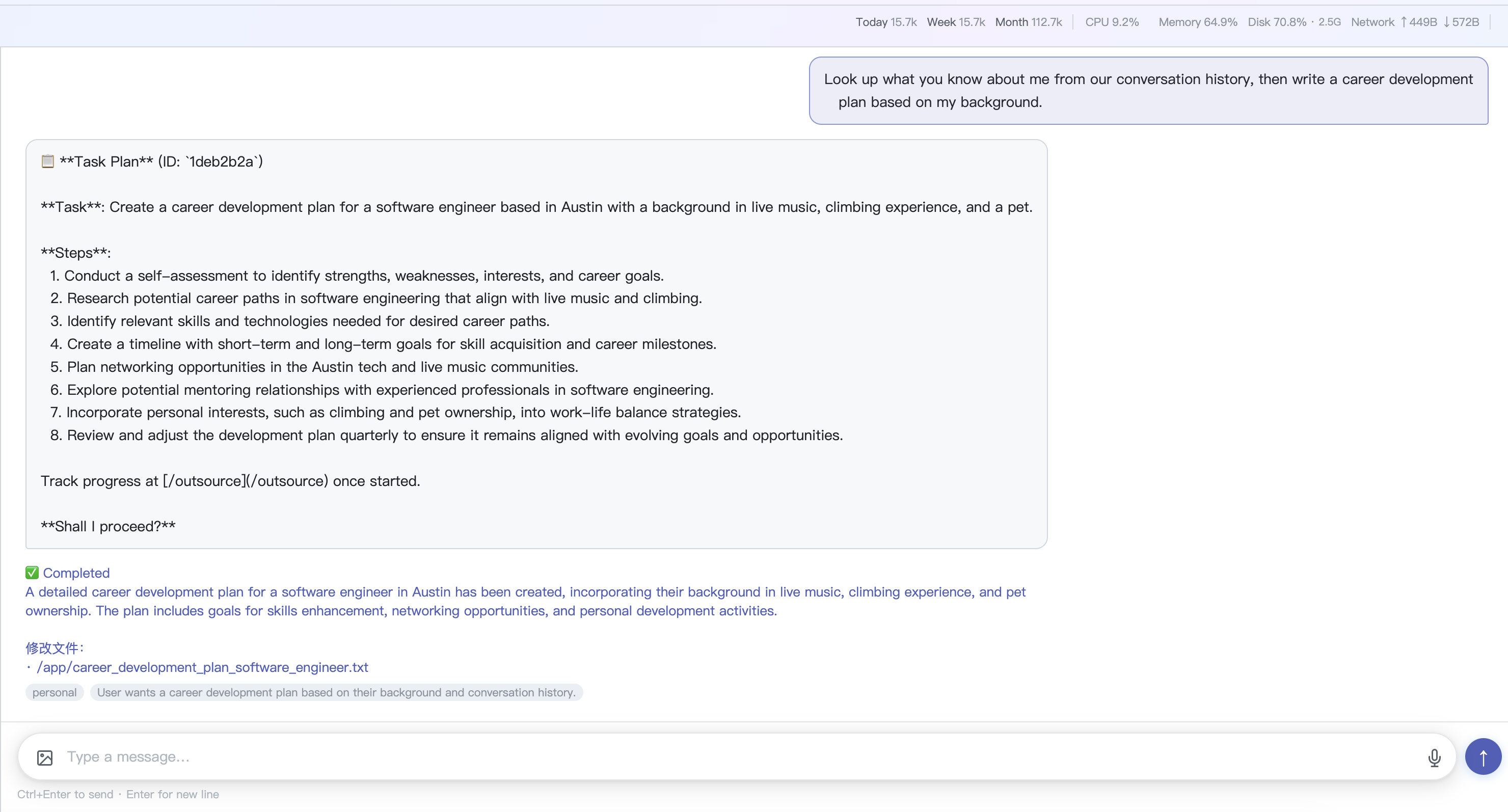
Task: Click the network upload arrow indicator
Action: point(1405,22)
